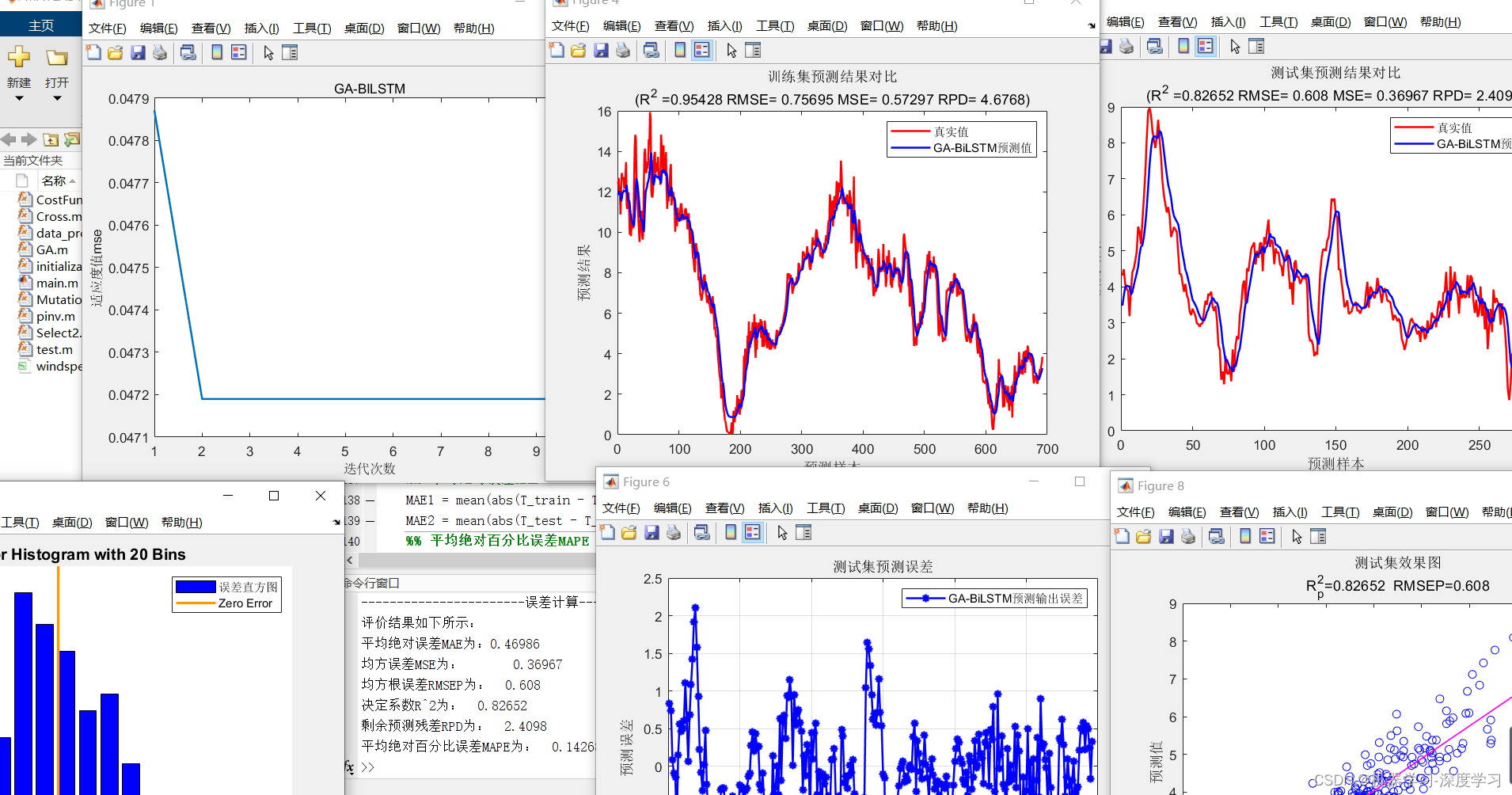Click the Link Plot icon in Figure 1
Viewport: 1512px width, 795px height.
[x=188, y=53]
